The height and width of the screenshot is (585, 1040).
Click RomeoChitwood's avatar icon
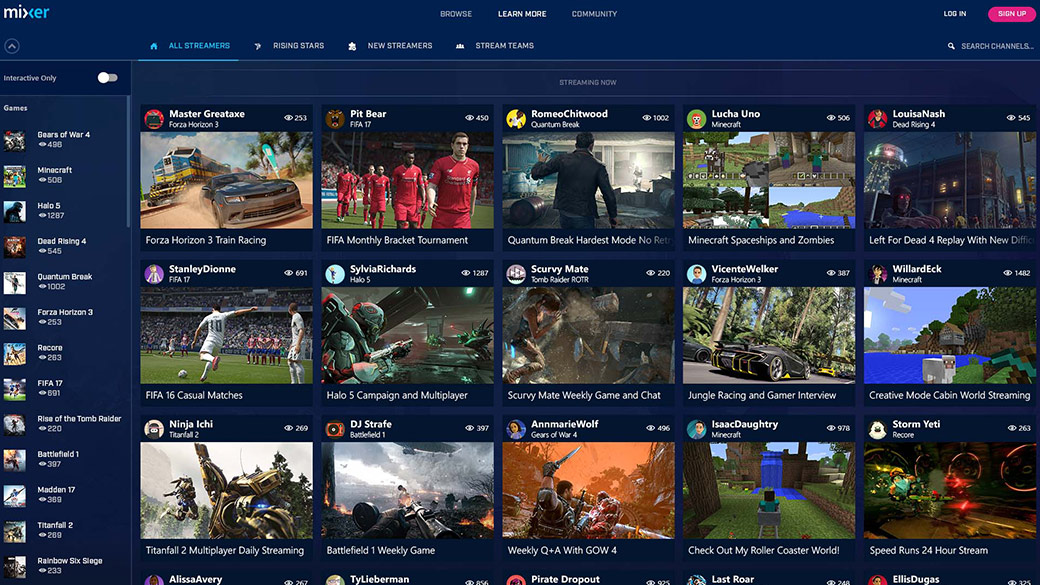point(516,119)
